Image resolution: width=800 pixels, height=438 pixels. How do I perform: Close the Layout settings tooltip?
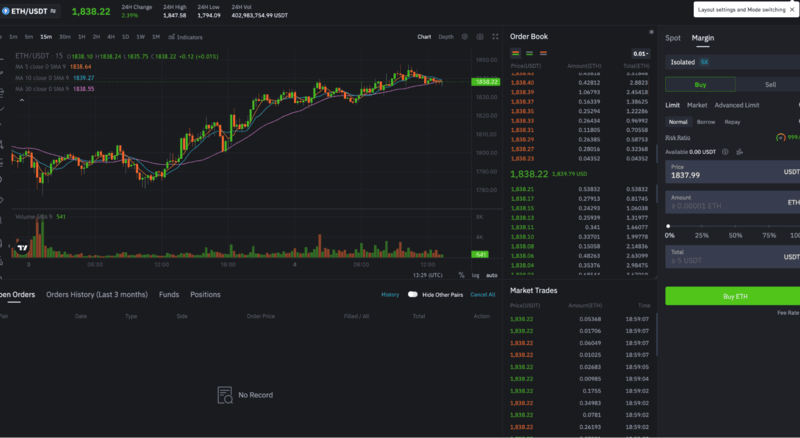click(792, 10)
